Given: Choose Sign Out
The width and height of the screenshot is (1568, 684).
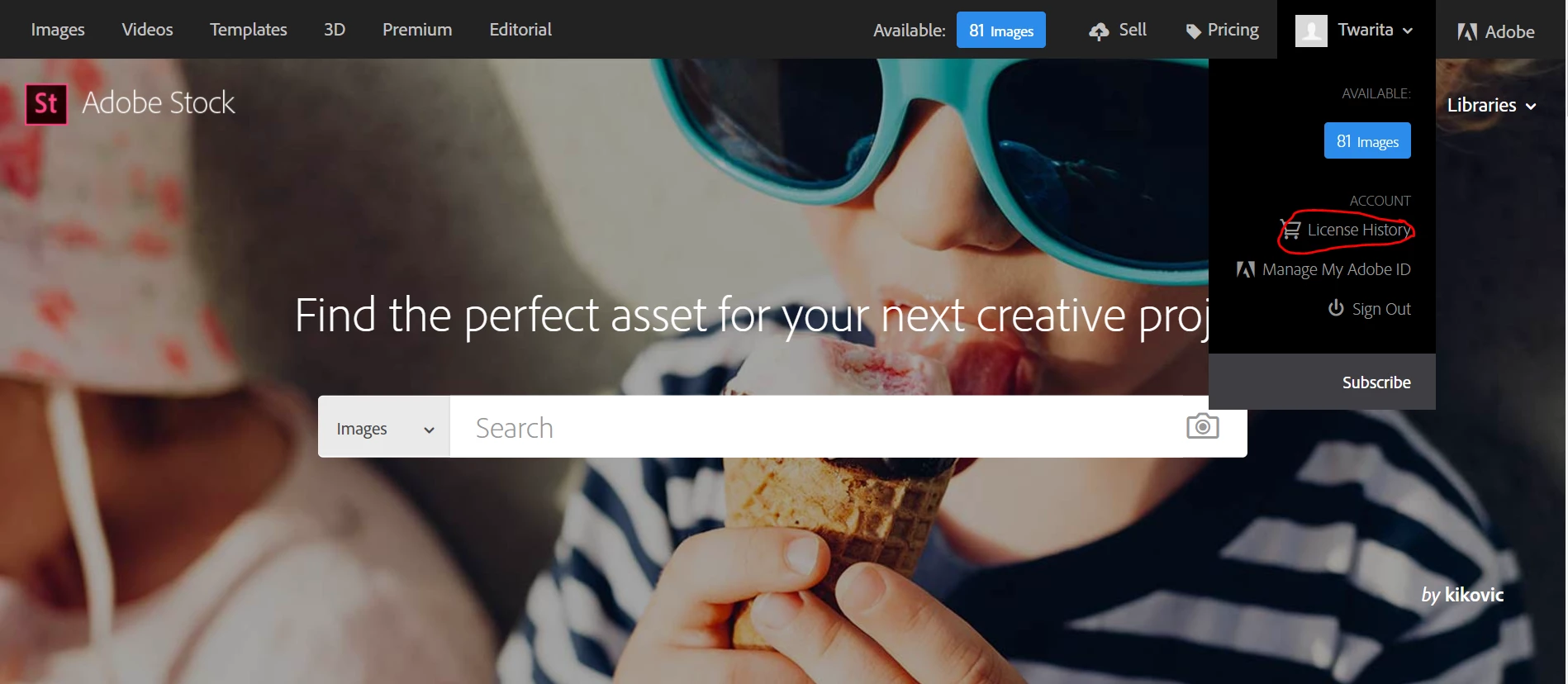Looking at the screenshot, I should (x=1381, y=309).
